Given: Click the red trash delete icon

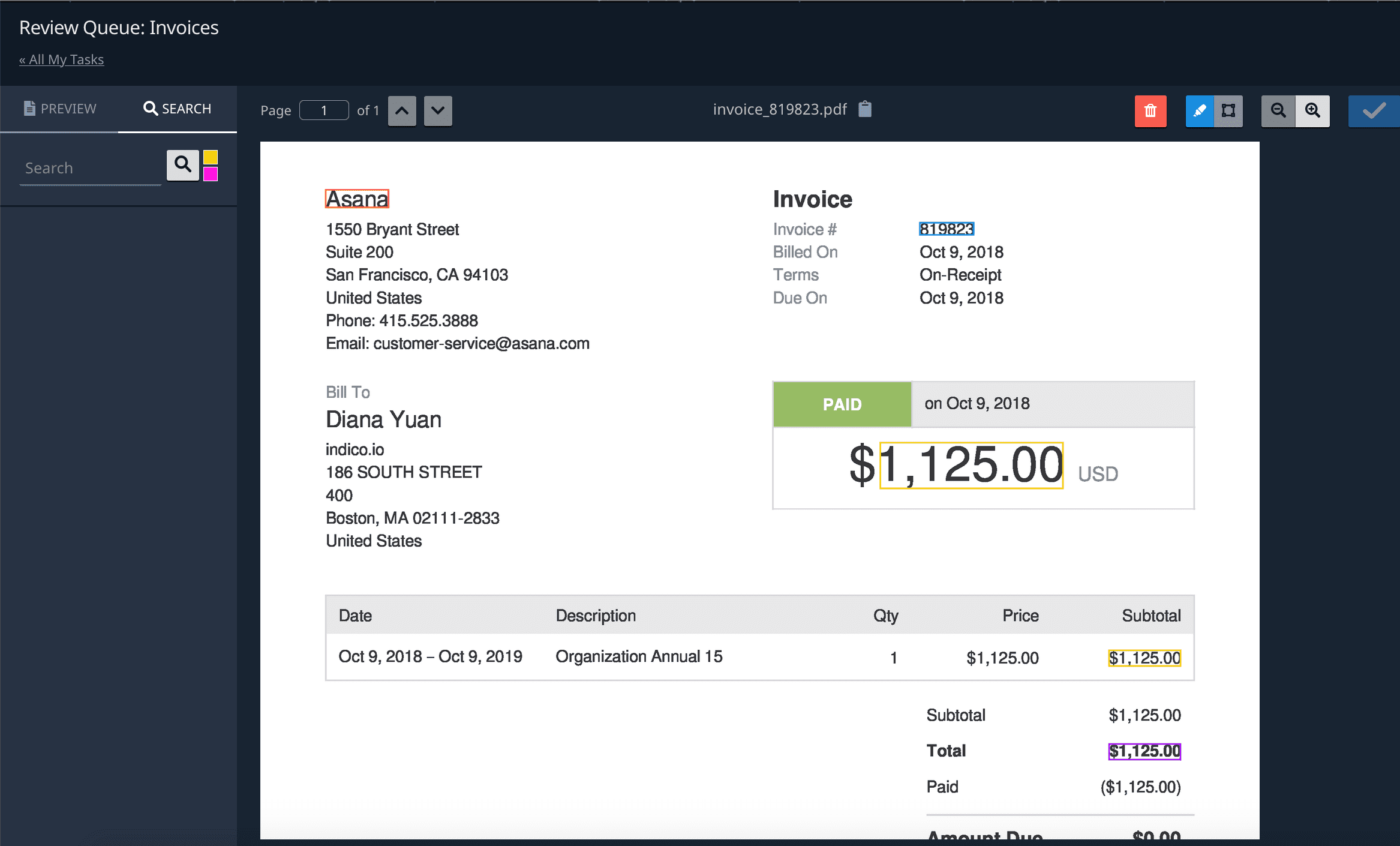Looking at the screenshot, I should pos(1150,111).
